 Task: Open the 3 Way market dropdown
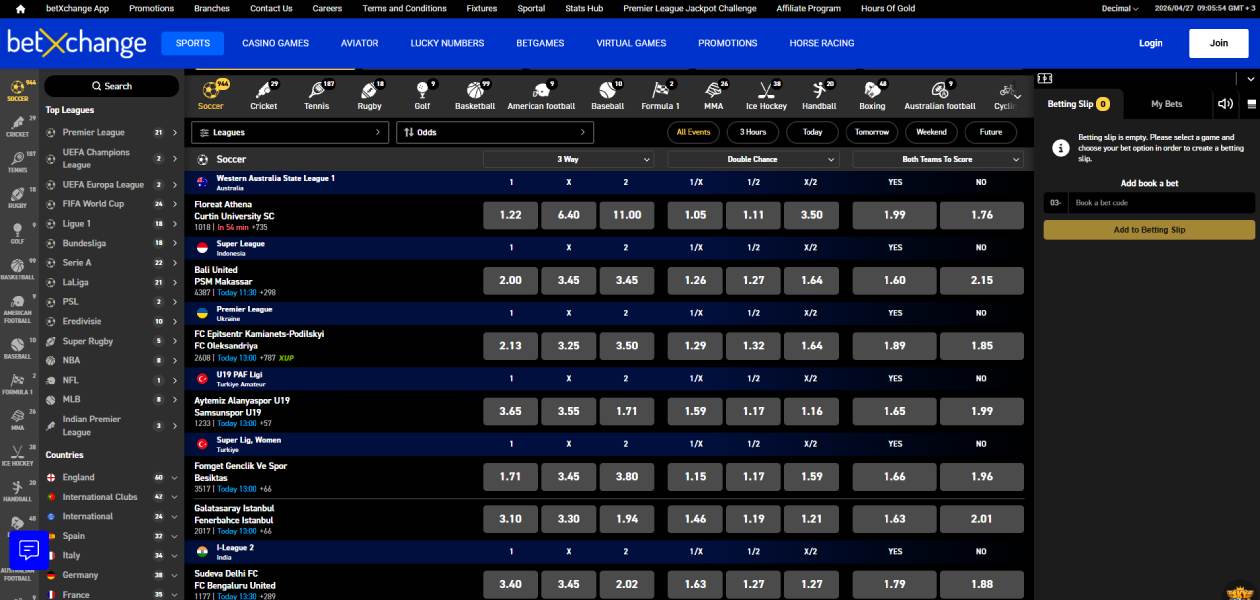(x=568, y=159)
